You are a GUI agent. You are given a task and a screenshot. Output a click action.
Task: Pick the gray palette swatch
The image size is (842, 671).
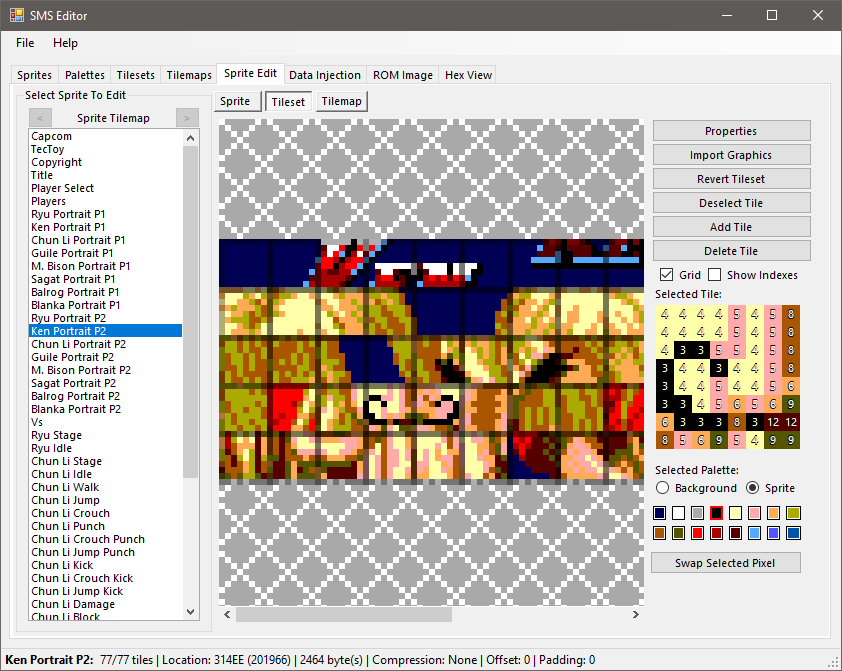pos(698,513)
